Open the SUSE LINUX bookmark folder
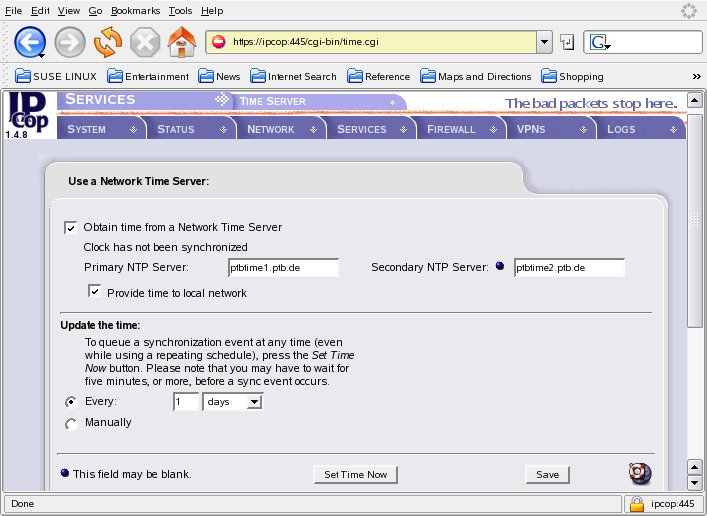Viewport: 707px width, 516px height. [x=57, y=76]
